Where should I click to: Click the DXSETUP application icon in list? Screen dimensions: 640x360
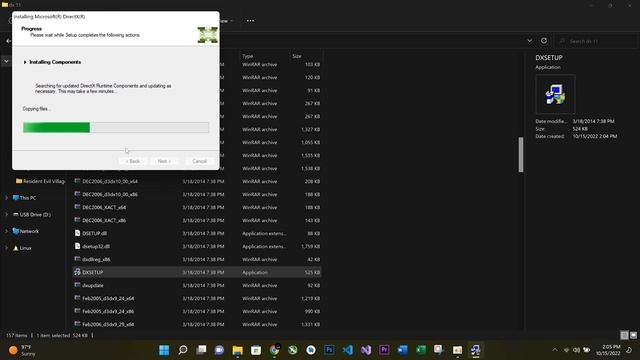click(x=77, y=272)
